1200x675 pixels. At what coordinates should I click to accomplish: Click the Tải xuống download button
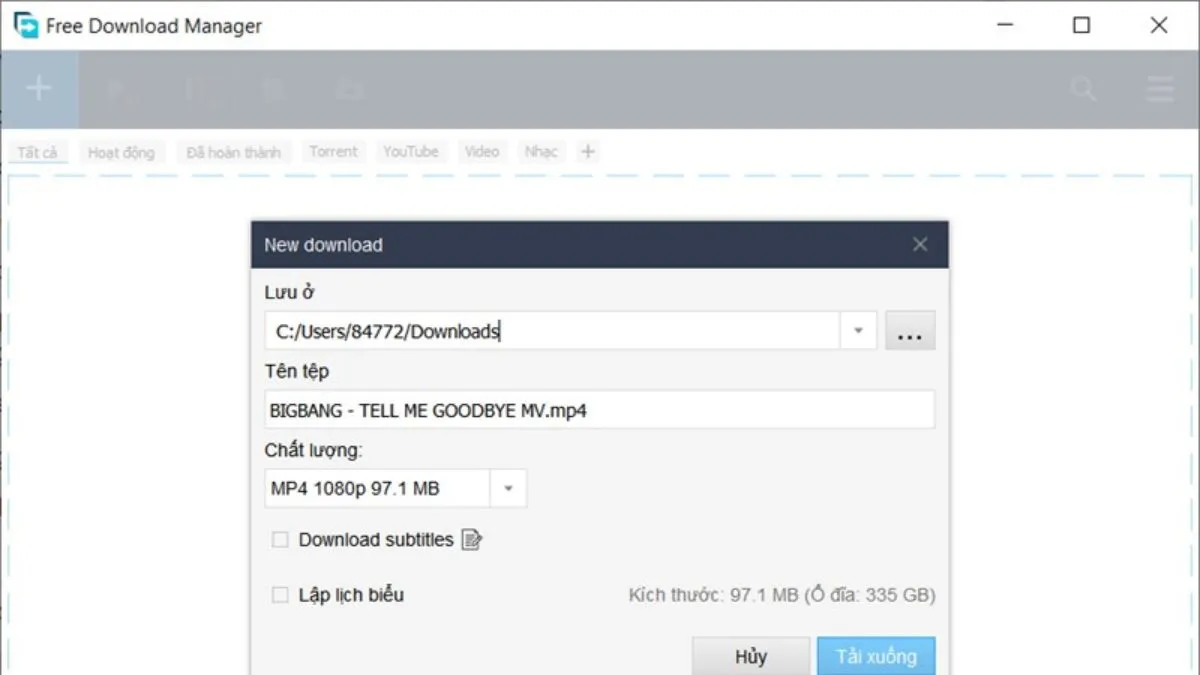(875, 656)
